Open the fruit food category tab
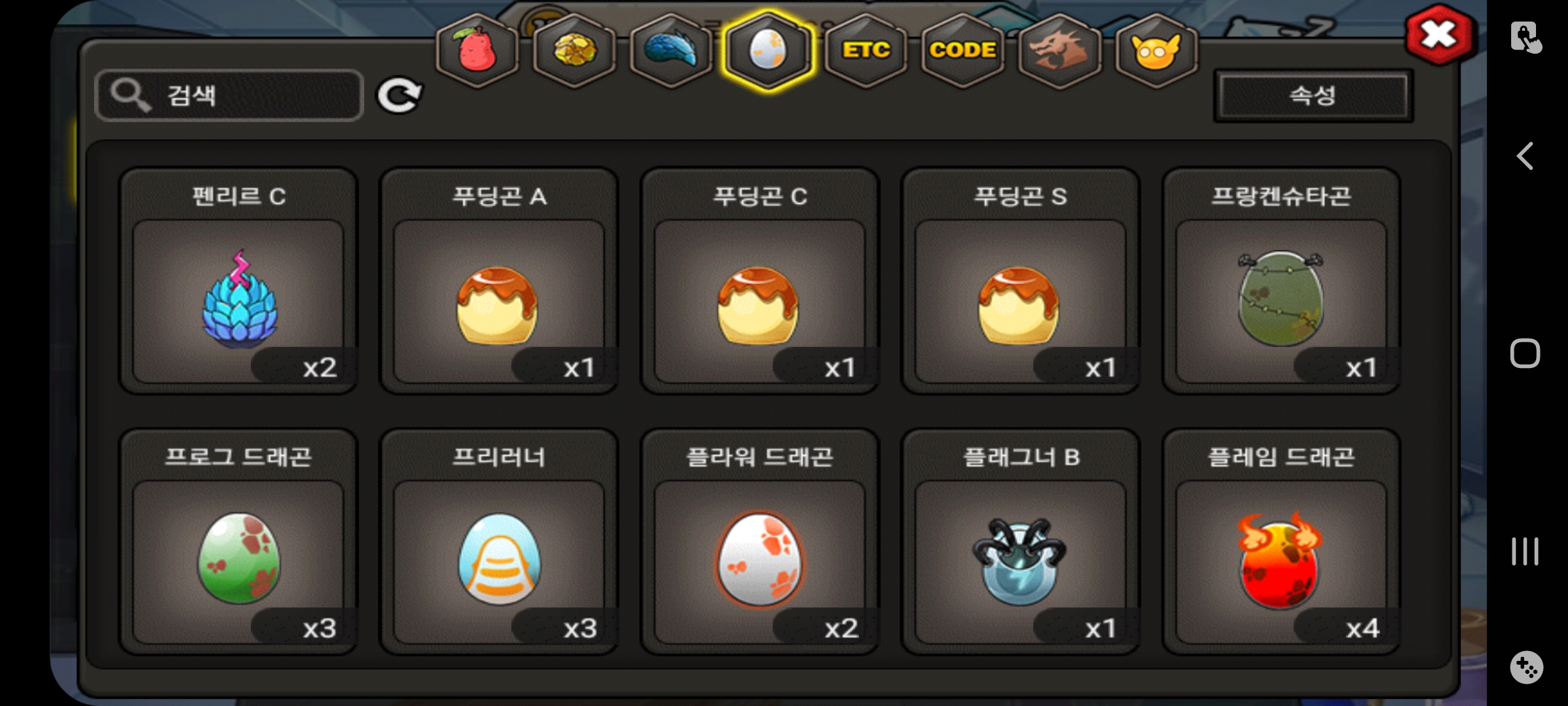The image size is (1568, 706). [478, 50]
